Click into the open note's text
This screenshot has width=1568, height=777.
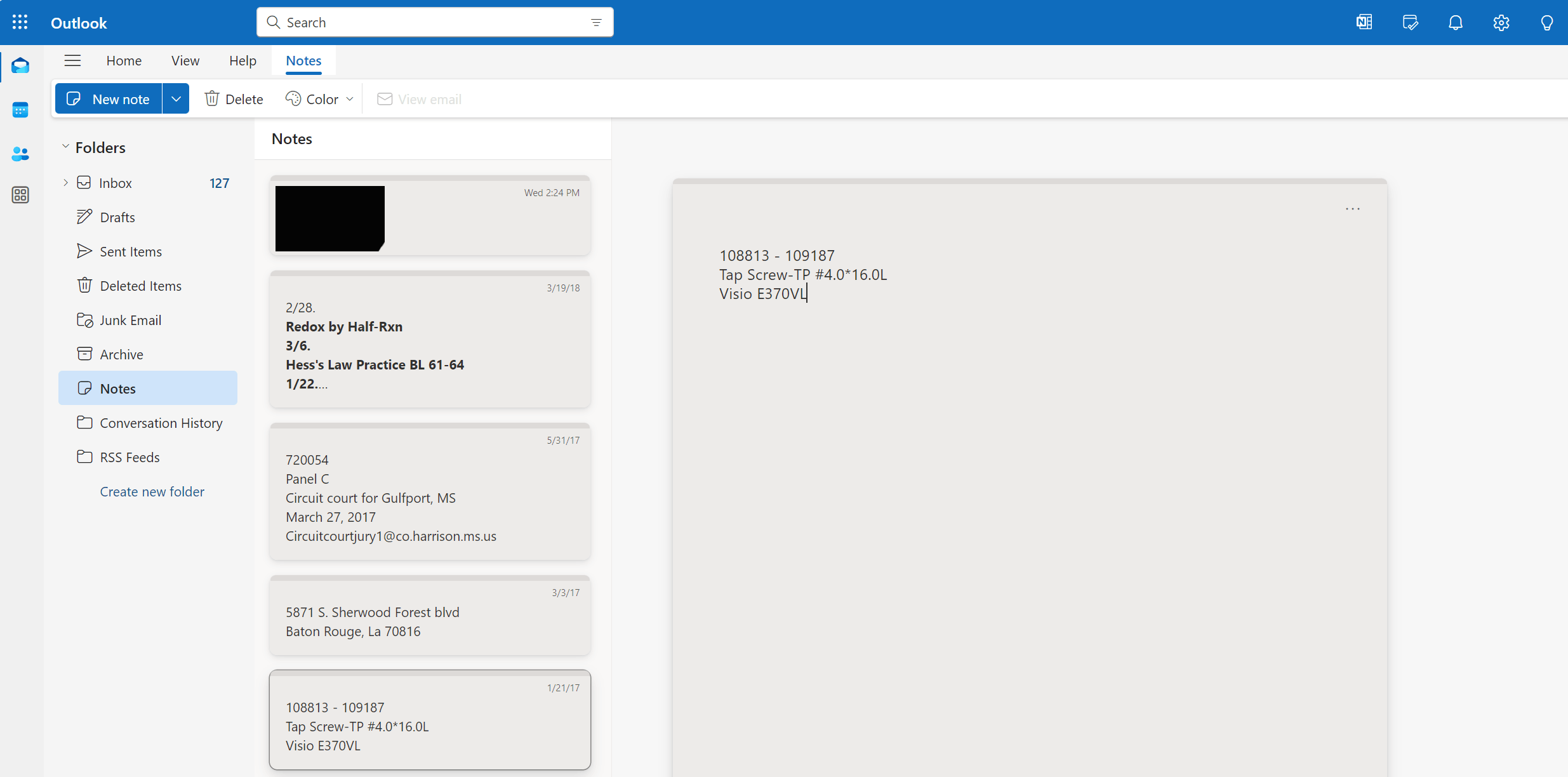pos(803,274)
